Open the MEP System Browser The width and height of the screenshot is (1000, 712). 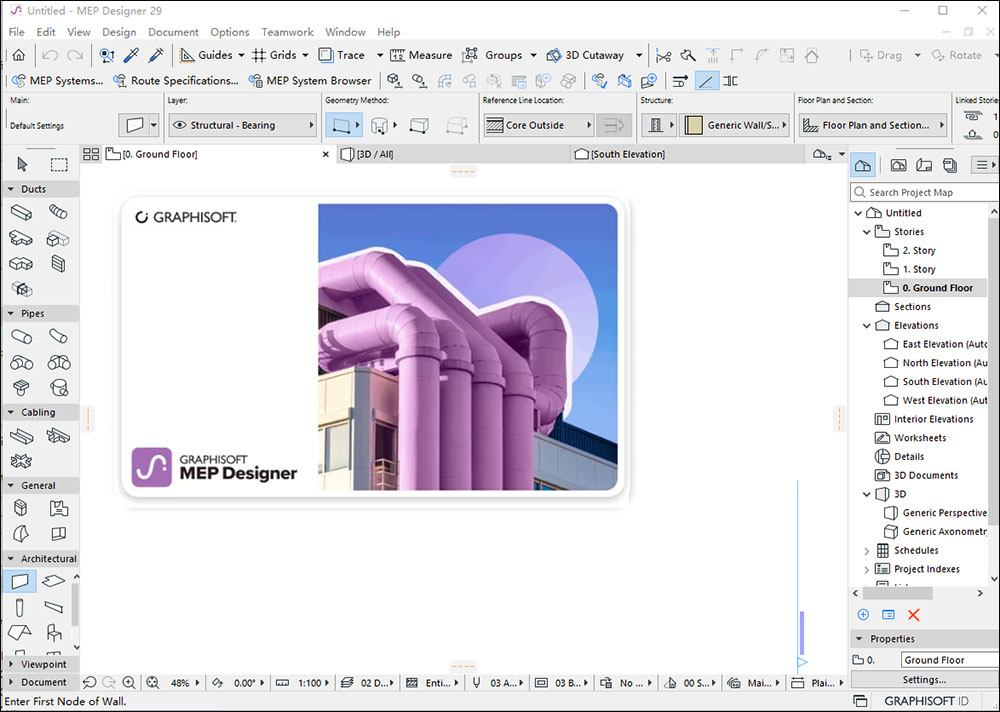point(310,81)
